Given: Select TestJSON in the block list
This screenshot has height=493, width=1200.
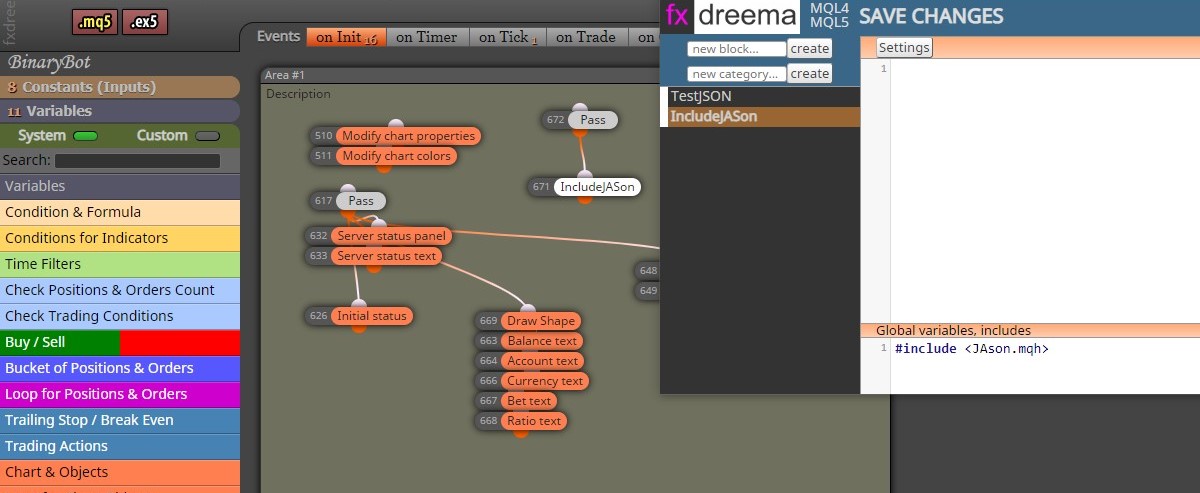Looking at the screenshot, I should click(764, 96).
